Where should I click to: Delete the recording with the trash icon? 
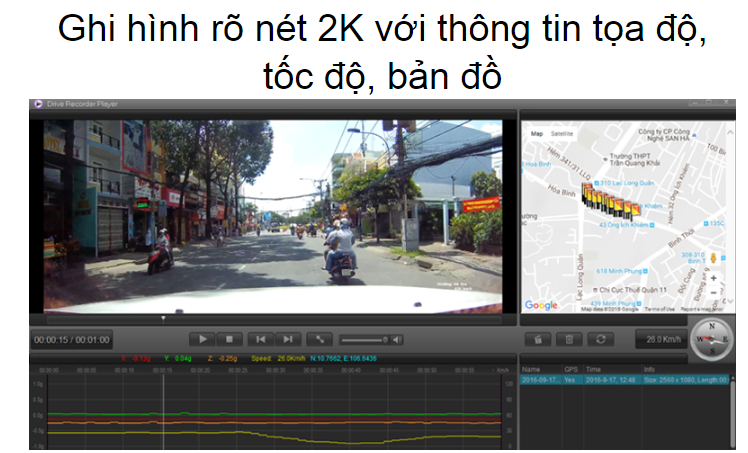[569, 340]
